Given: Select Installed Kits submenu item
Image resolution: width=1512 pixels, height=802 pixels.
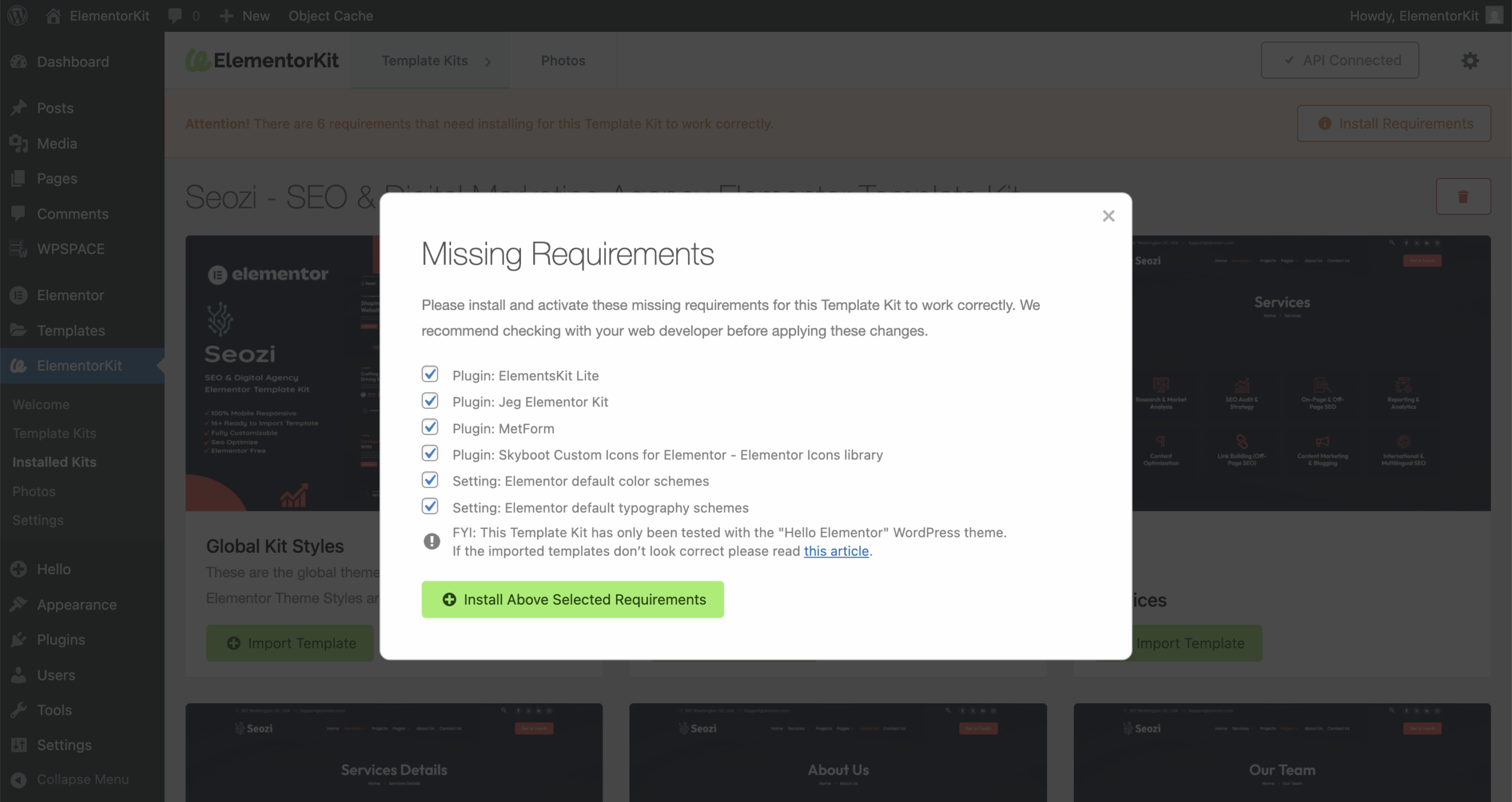Looking at the screenshot, I should click(x=54, y=462).
